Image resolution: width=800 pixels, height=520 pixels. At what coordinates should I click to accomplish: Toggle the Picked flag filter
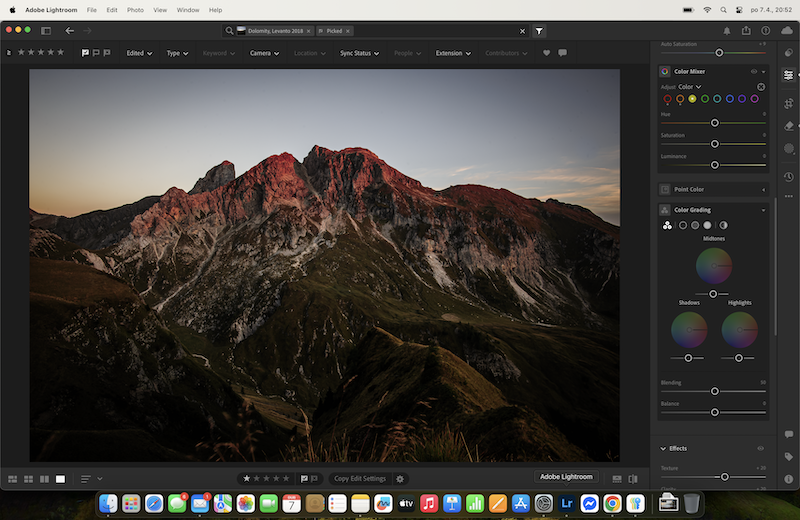[85, 53]
